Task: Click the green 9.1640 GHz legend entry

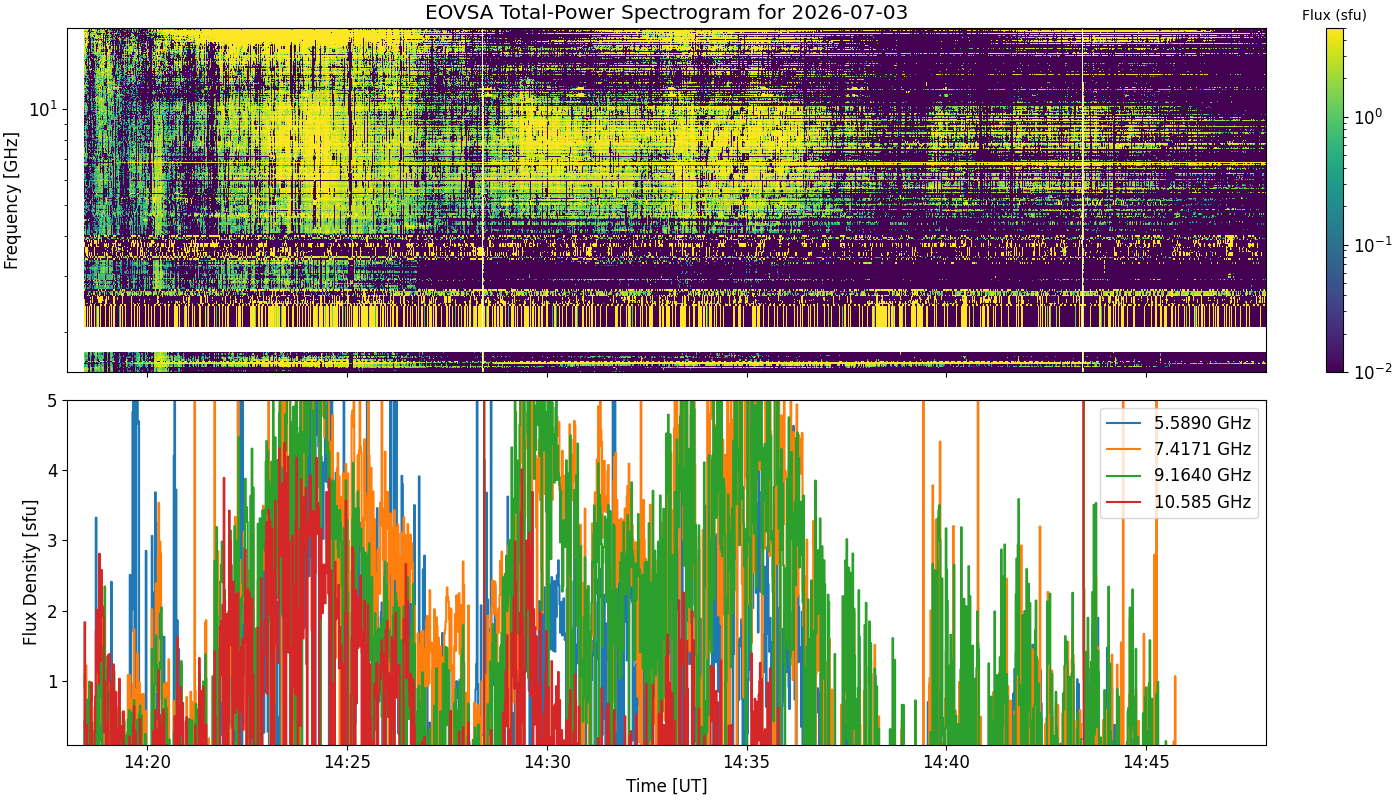Action: pos(1178,475)
